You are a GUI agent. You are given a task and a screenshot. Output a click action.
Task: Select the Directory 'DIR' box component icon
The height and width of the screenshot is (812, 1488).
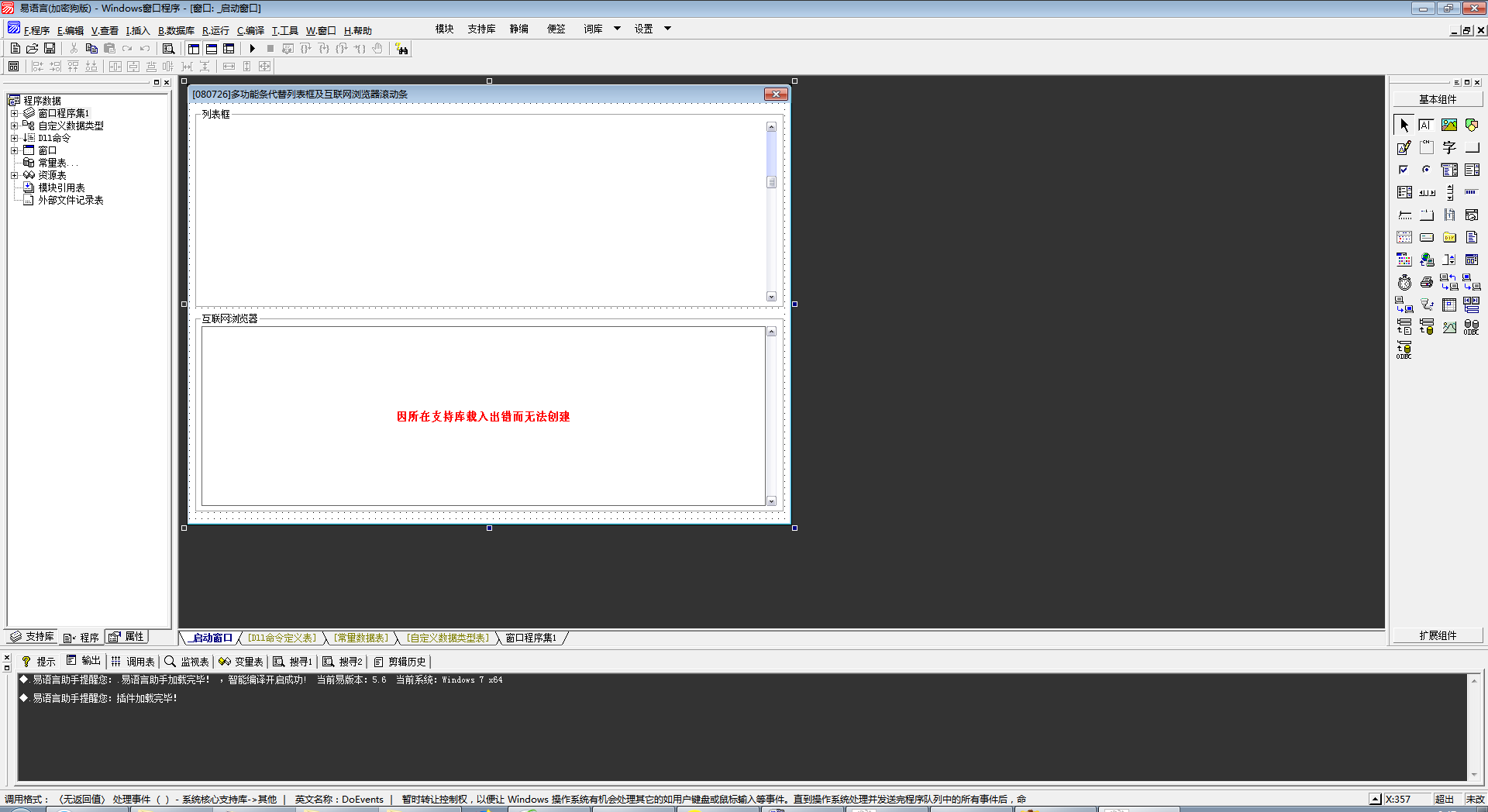[x=1449, y=237]
